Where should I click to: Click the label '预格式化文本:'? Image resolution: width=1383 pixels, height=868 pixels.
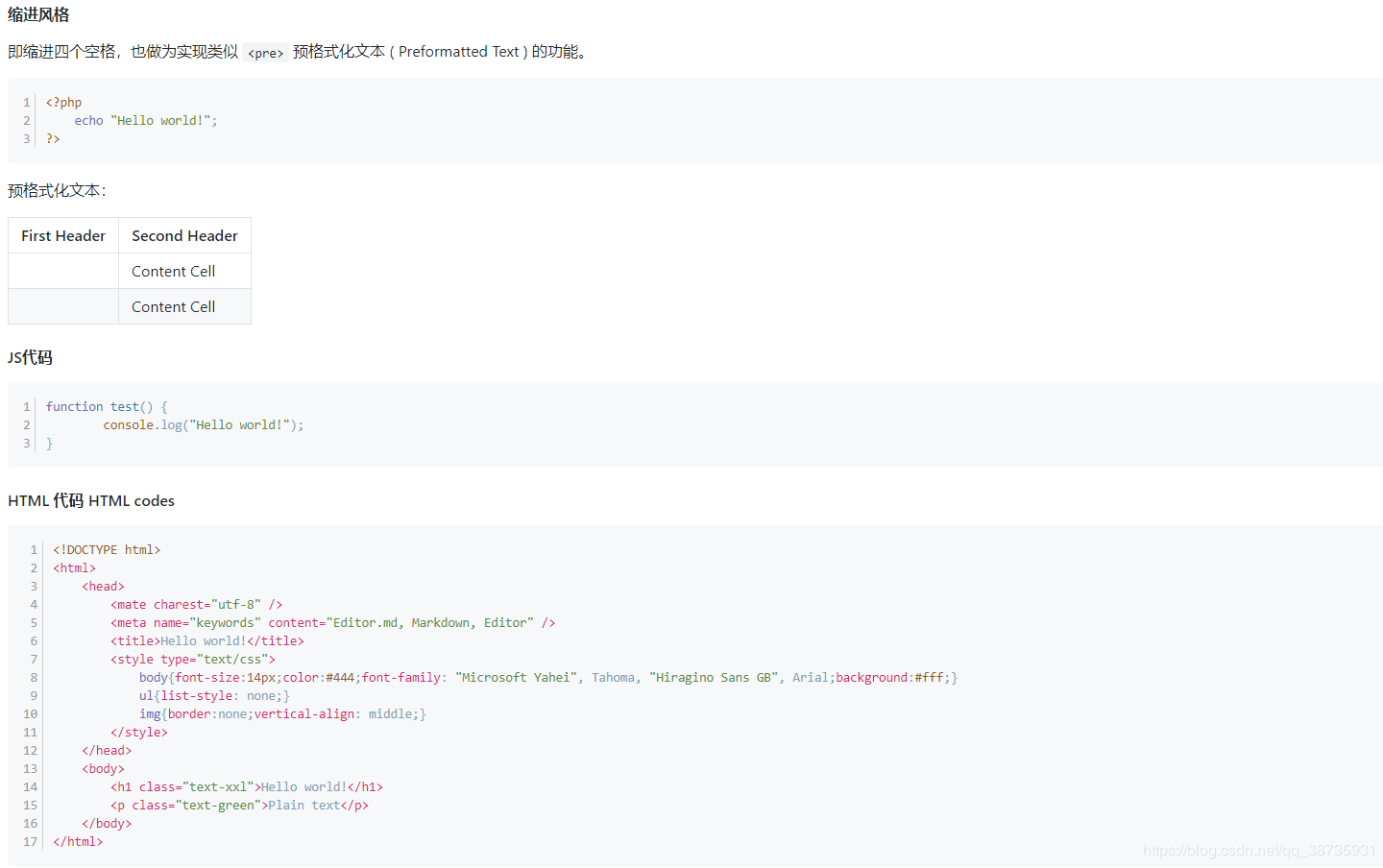tap(57, 190)
